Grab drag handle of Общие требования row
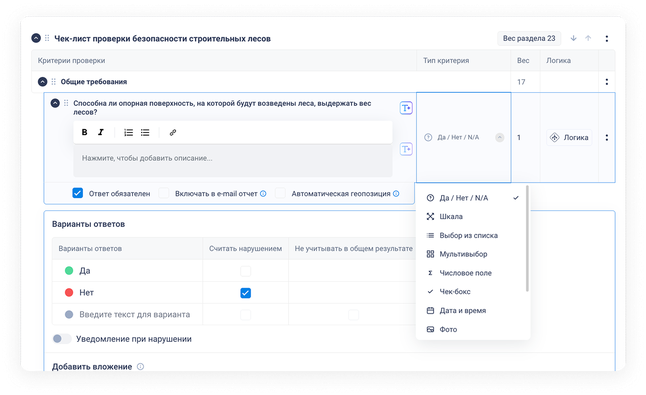The width and height of the screenshot is (646, 395). pos(54,82)
